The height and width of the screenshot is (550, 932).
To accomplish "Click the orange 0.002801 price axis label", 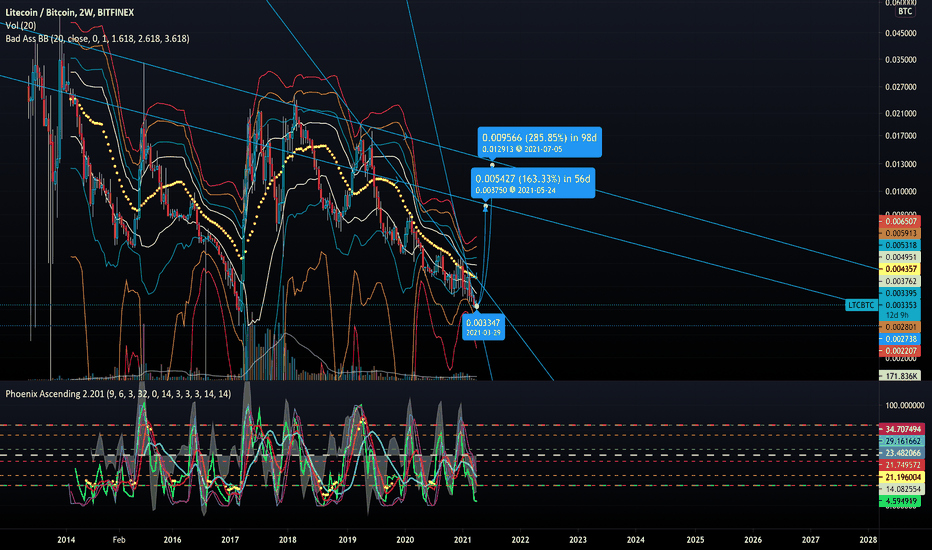I will coord(900,327).
